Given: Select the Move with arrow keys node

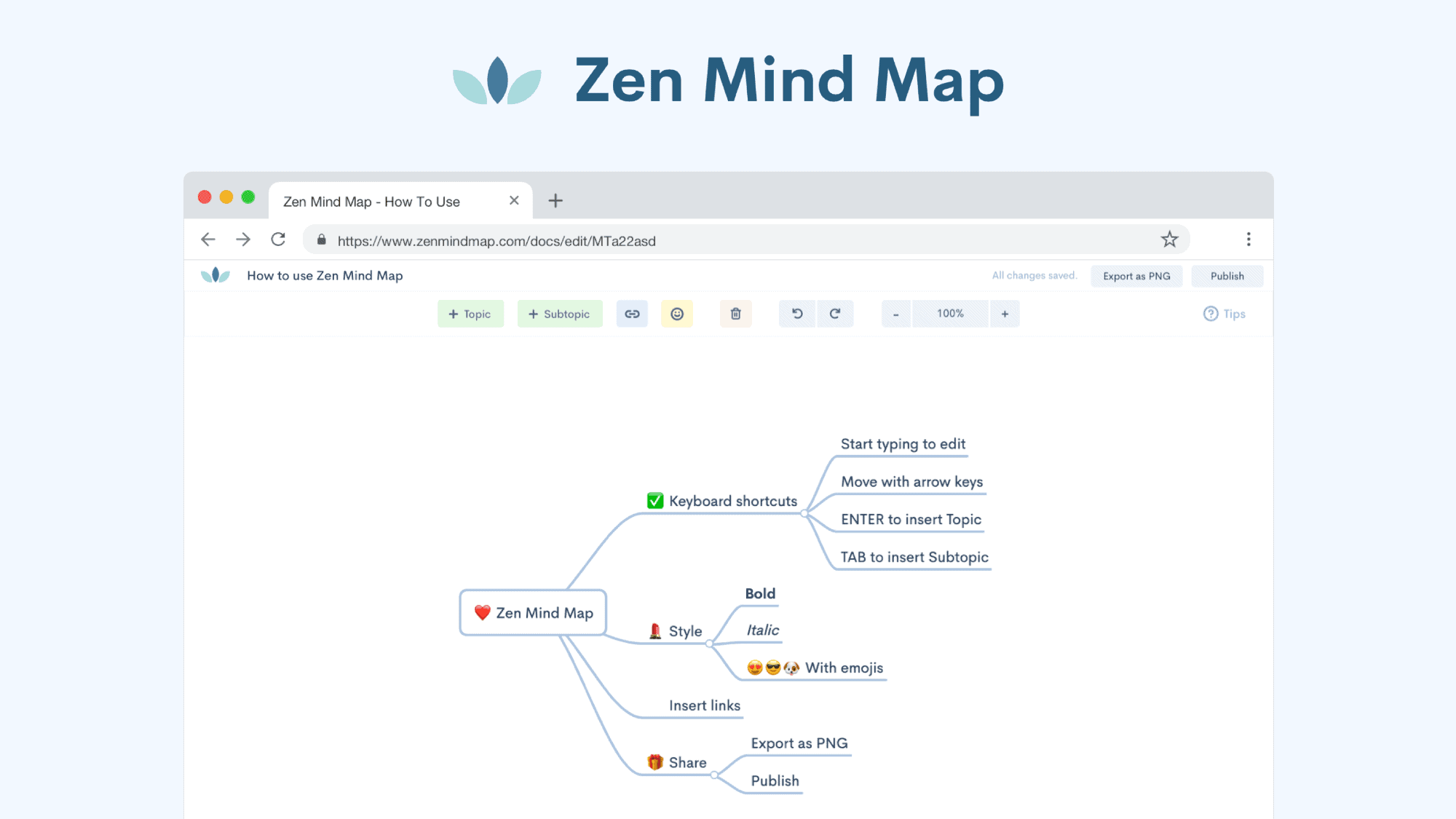Looking at the screenshot, I should click(911, 482).
